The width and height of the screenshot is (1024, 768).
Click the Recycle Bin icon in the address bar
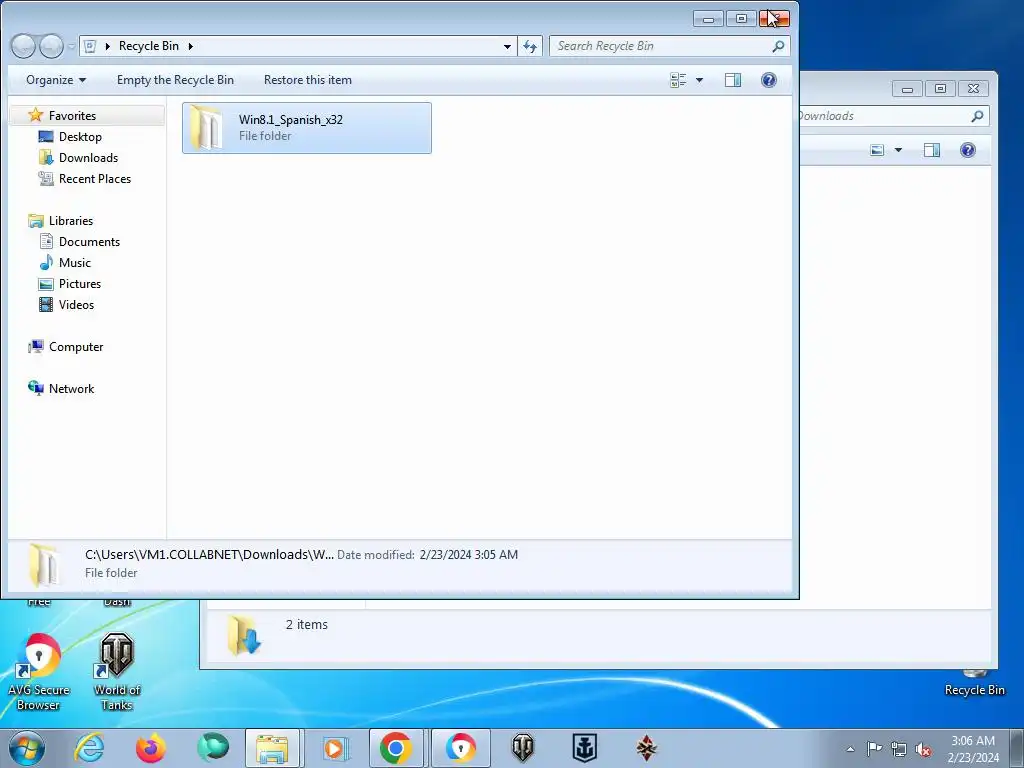pyautogui.click(x=91, y=46)
